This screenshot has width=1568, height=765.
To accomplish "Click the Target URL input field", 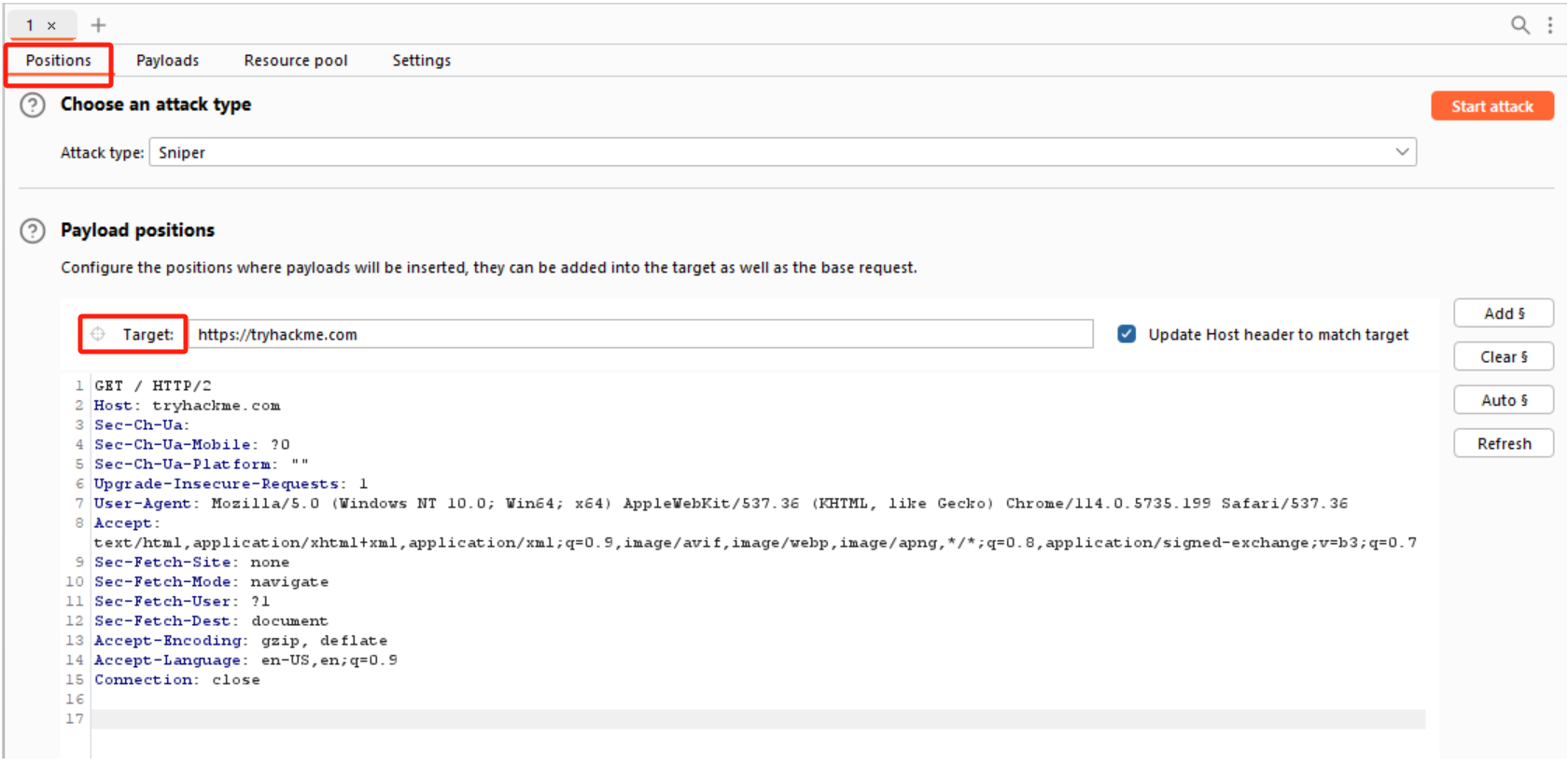I will [x=640, y=334].
